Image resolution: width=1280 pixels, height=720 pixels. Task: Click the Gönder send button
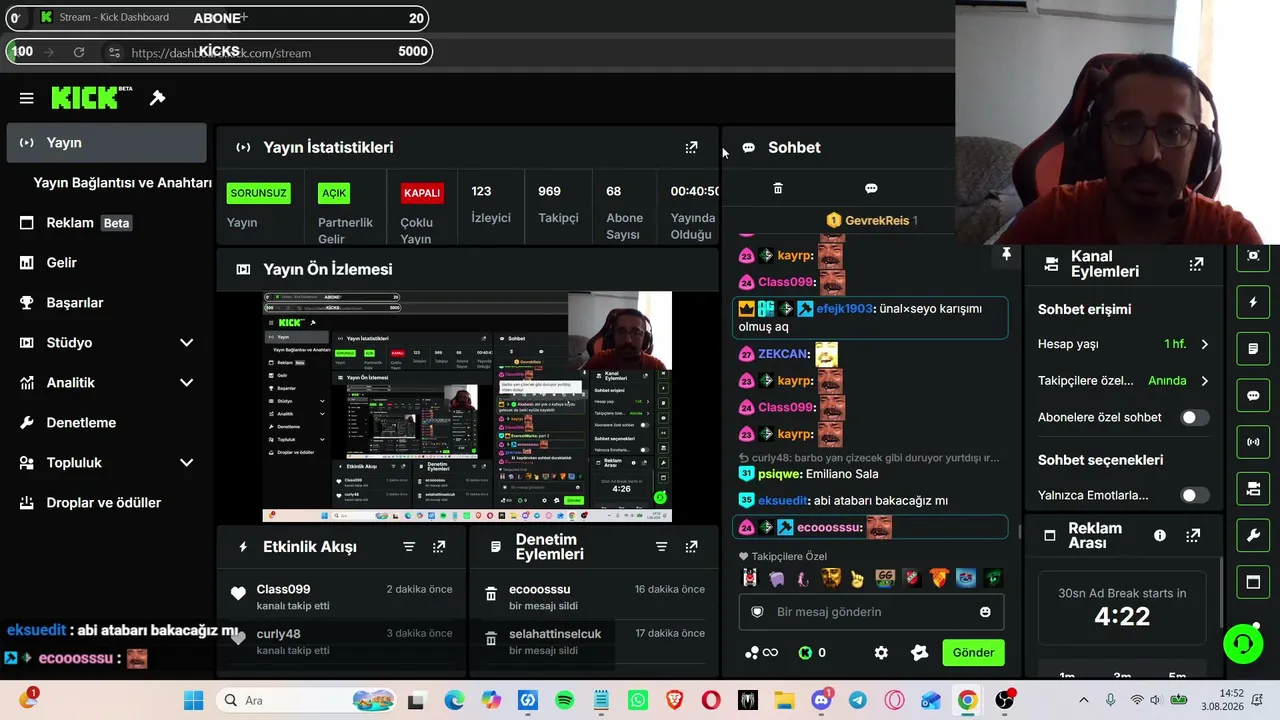[x=973, y=653]
